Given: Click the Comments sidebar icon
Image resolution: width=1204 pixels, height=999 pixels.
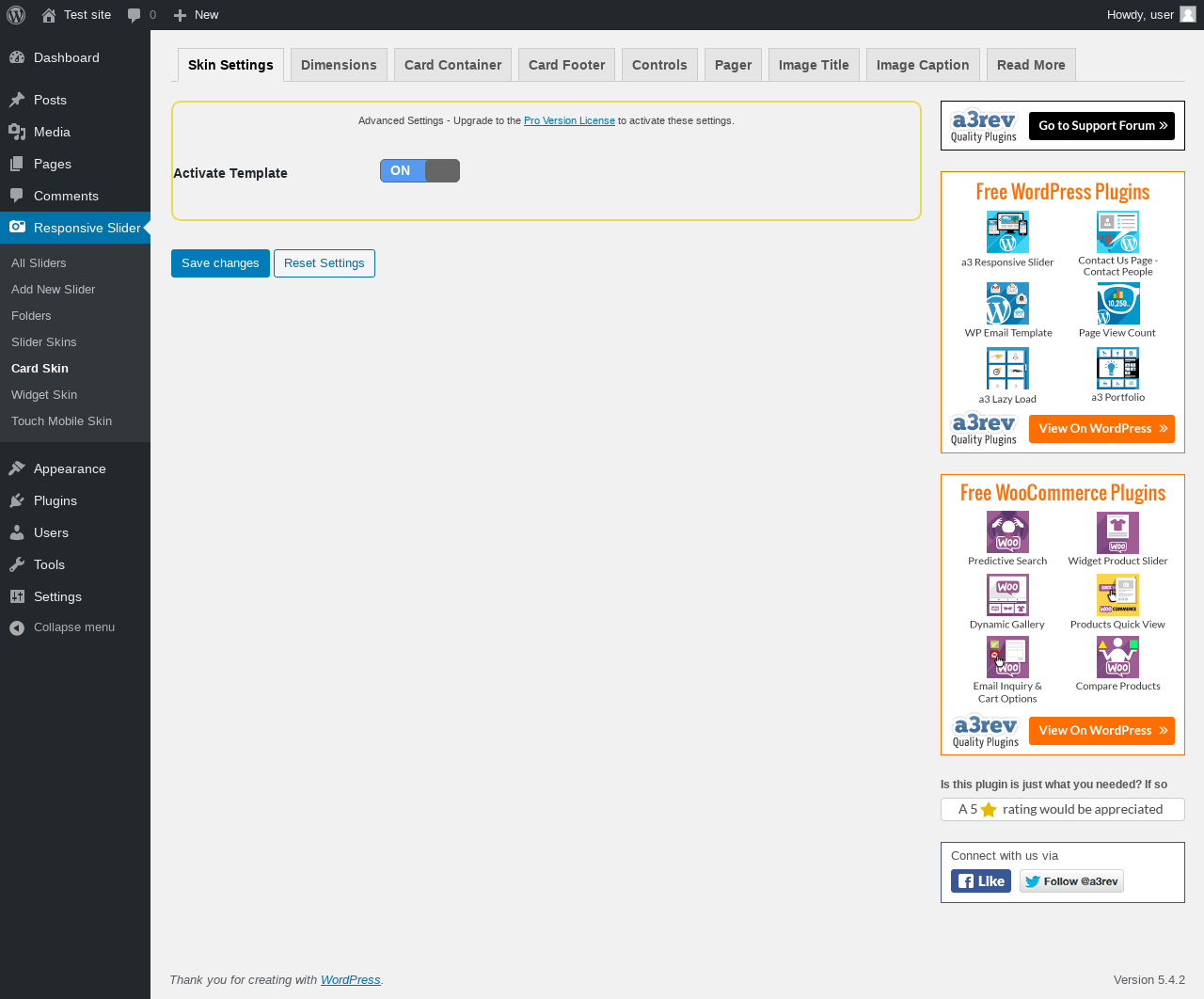Looking at the screenshot, I should pos(17,196).
